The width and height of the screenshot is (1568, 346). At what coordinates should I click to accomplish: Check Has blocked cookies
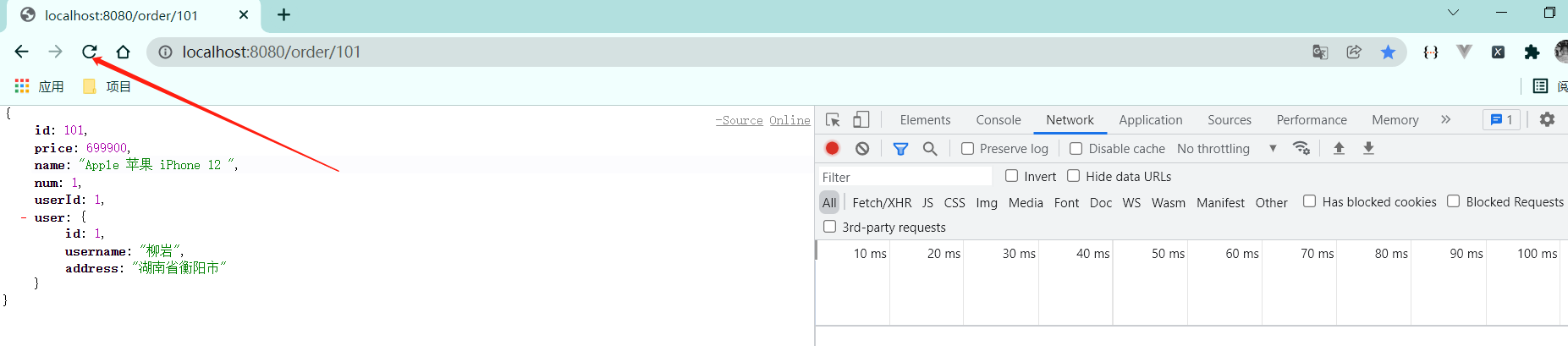[x=1310, y=201]
